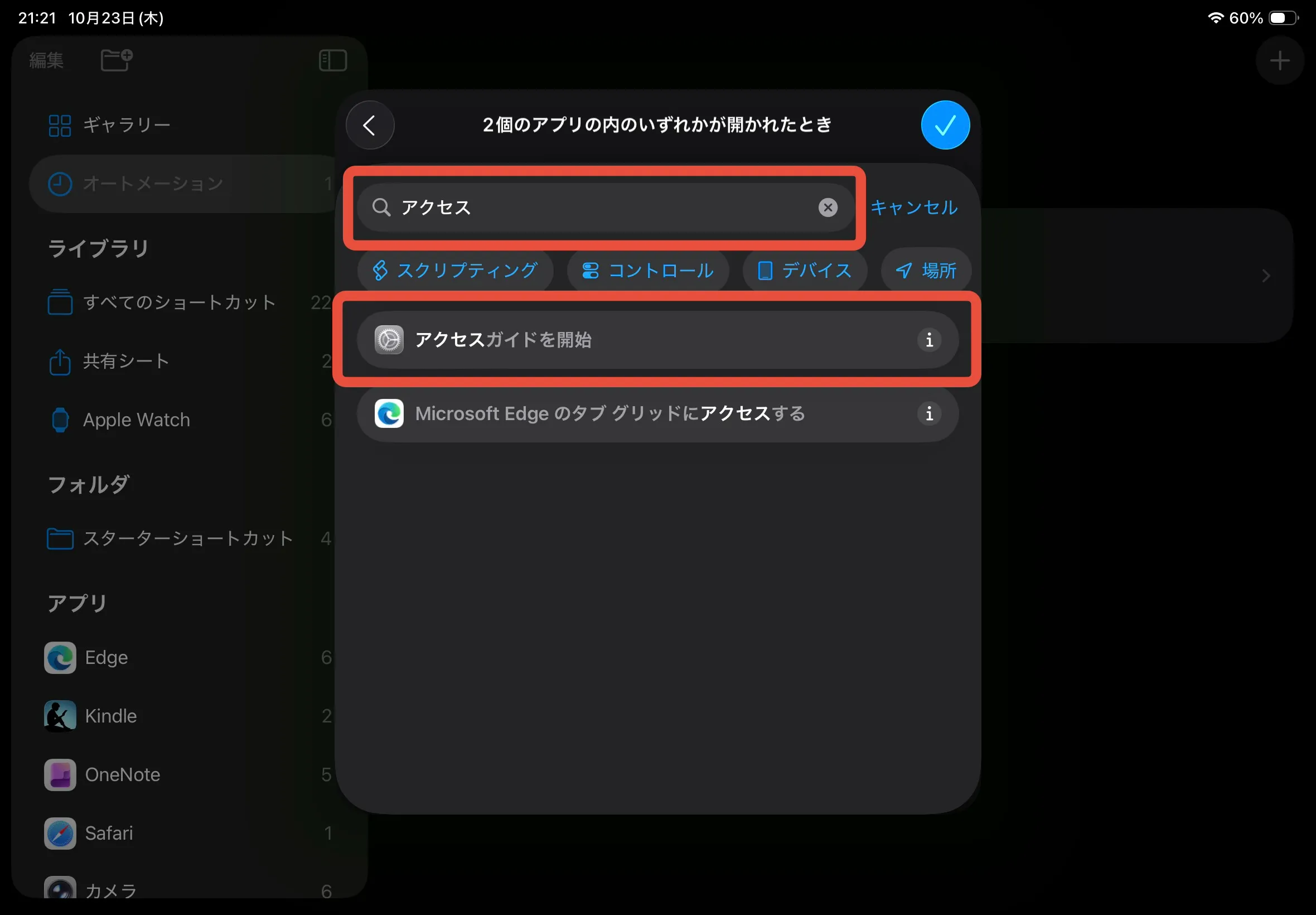This screenshot has height=915, width=1316.
Task: Tap the blue checkmark done button
Action: (x=945, y=125)
